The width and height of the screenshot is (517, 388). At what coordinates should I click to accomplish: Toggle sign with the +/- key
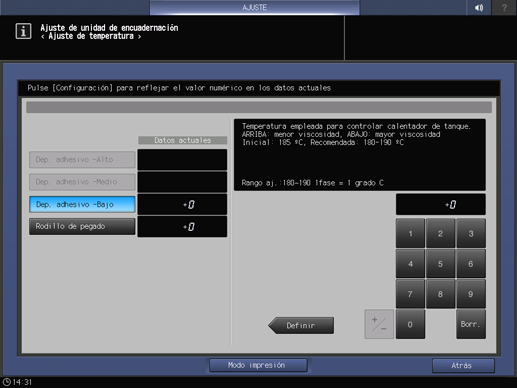coord(379,324)
